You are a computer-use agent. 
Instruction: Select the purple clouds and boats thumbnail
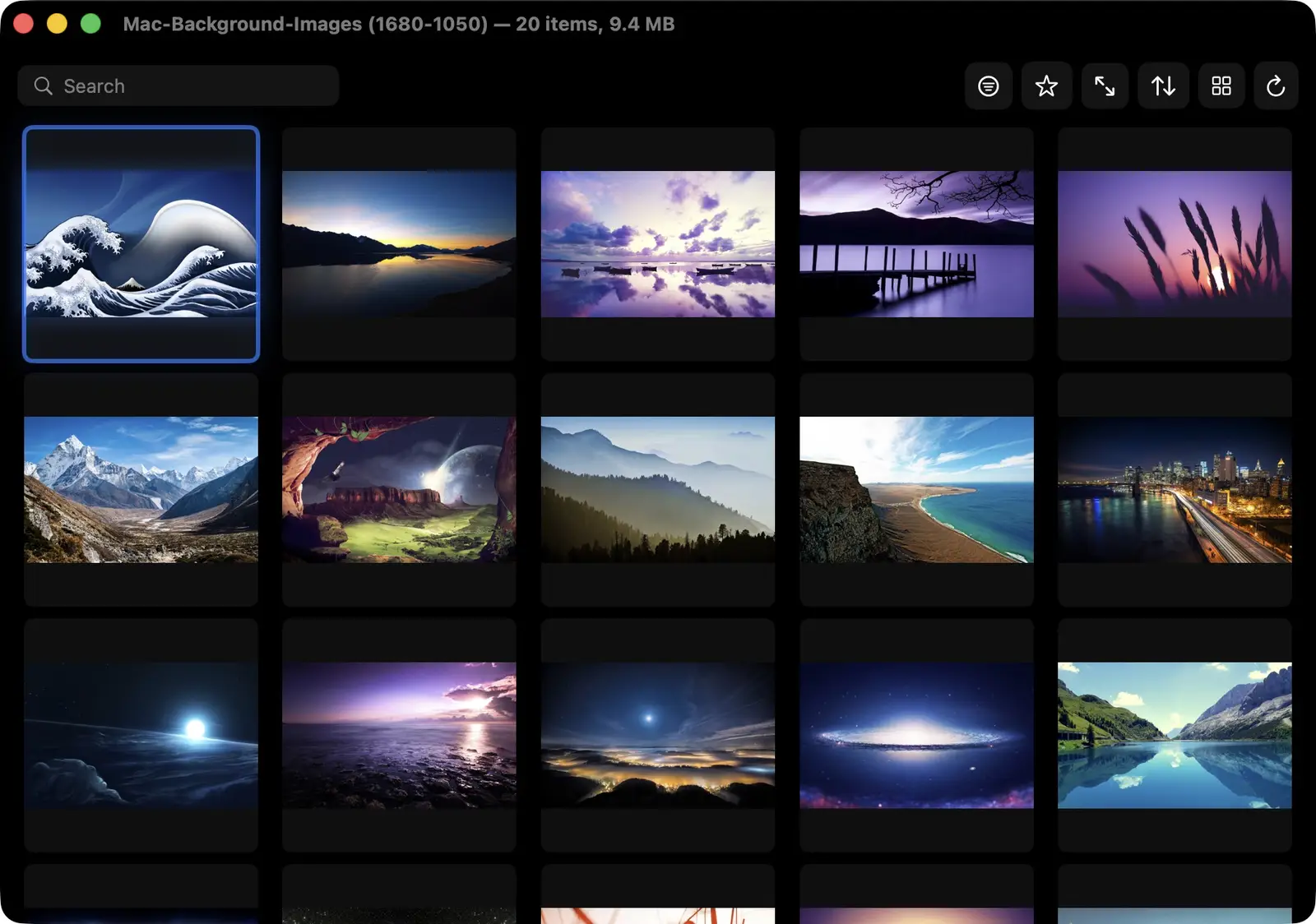point(658,244)
